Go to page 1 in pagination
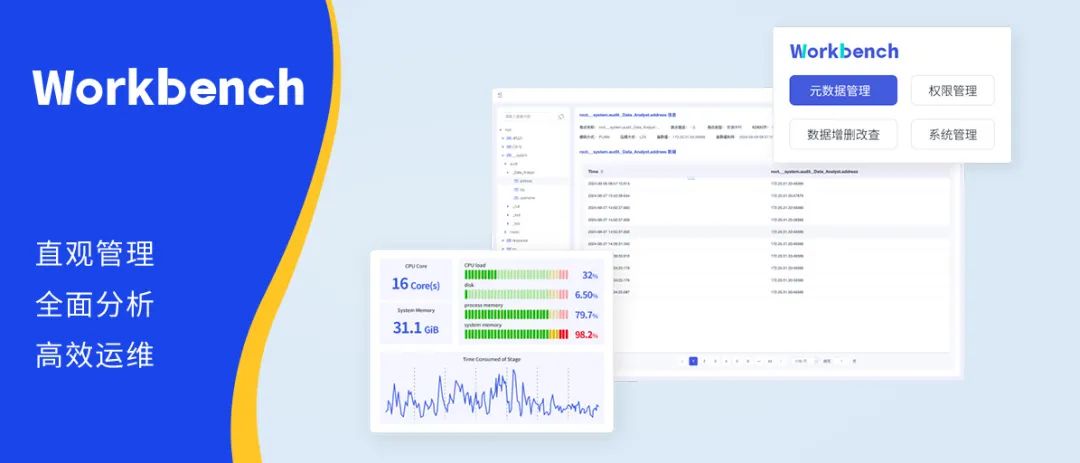The width and height of the screenshot is (1080, 463). pyautogui.click(x=693, y=361)
